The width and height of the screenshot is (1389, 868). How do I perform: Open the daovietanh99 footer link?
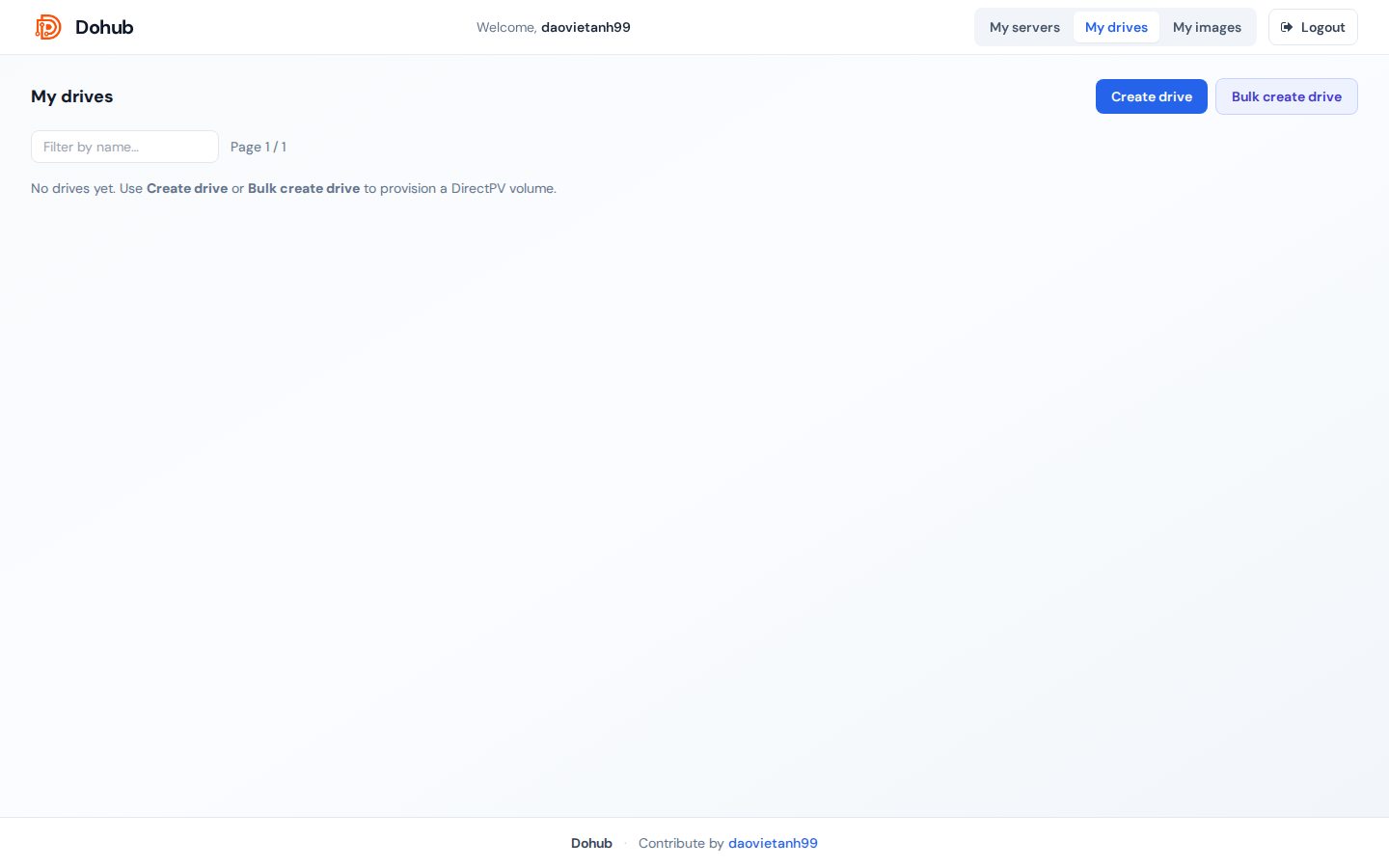[773, 843]
